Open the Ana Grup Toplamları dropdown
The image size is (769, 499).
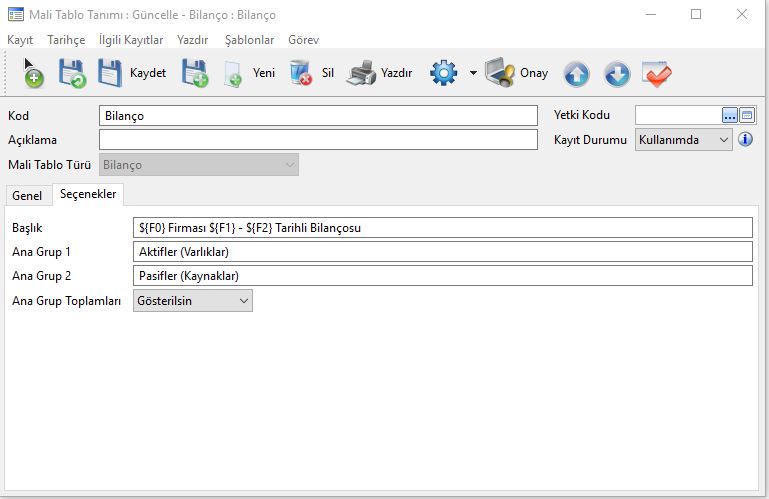click(x=243, y=300)
